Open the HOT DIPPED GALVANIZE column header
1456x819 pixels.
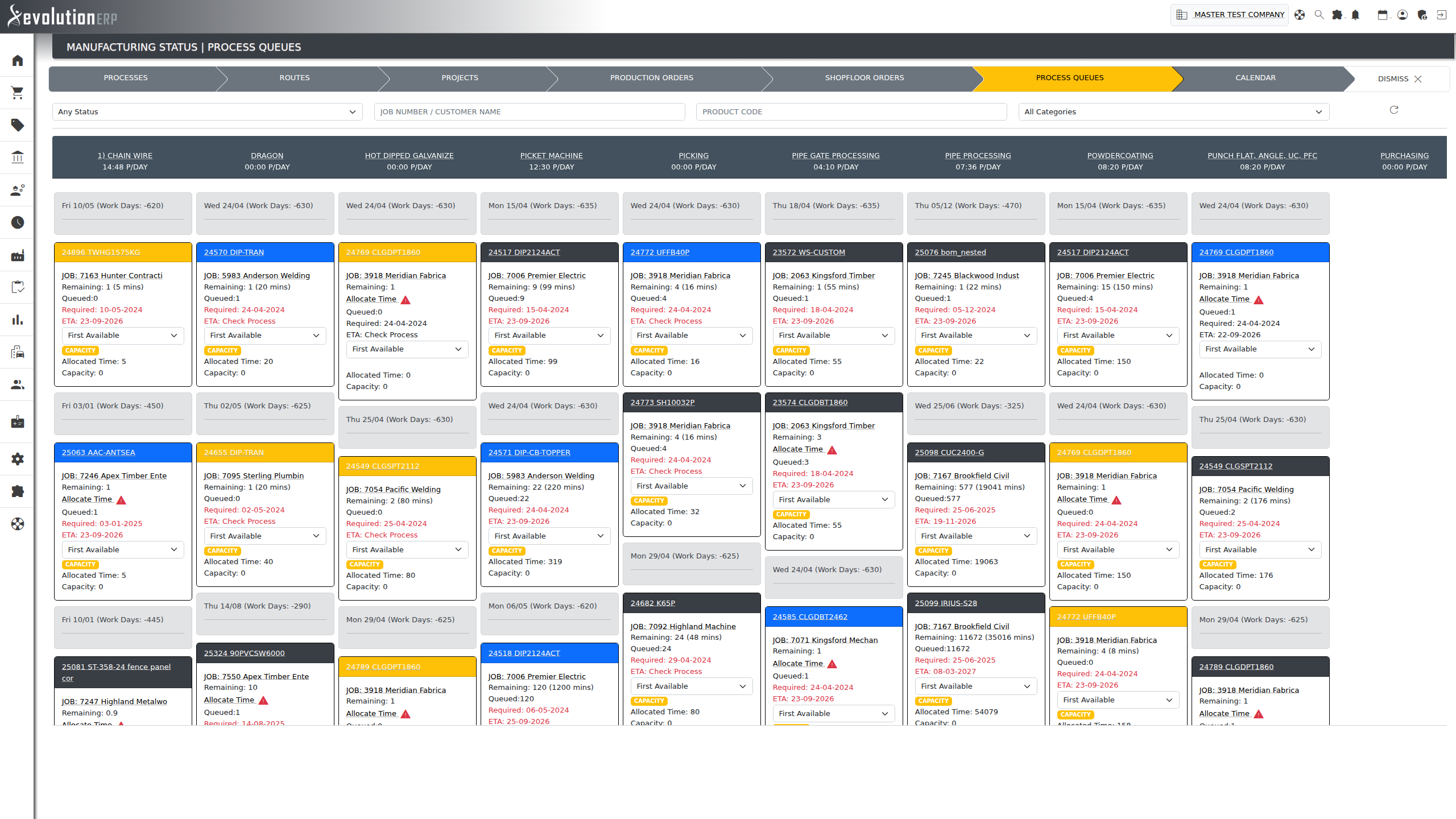click(x=409, y=156)
